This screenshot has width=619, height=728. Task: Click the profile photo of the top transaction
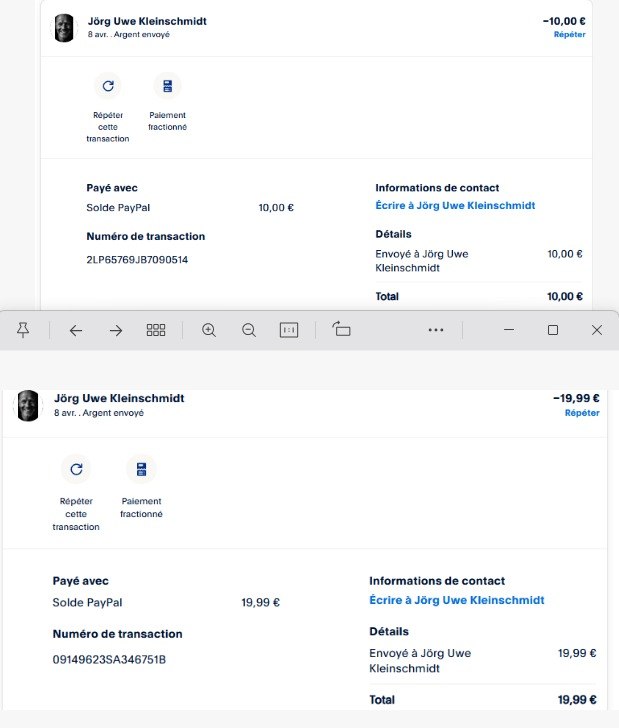[64, 28]
